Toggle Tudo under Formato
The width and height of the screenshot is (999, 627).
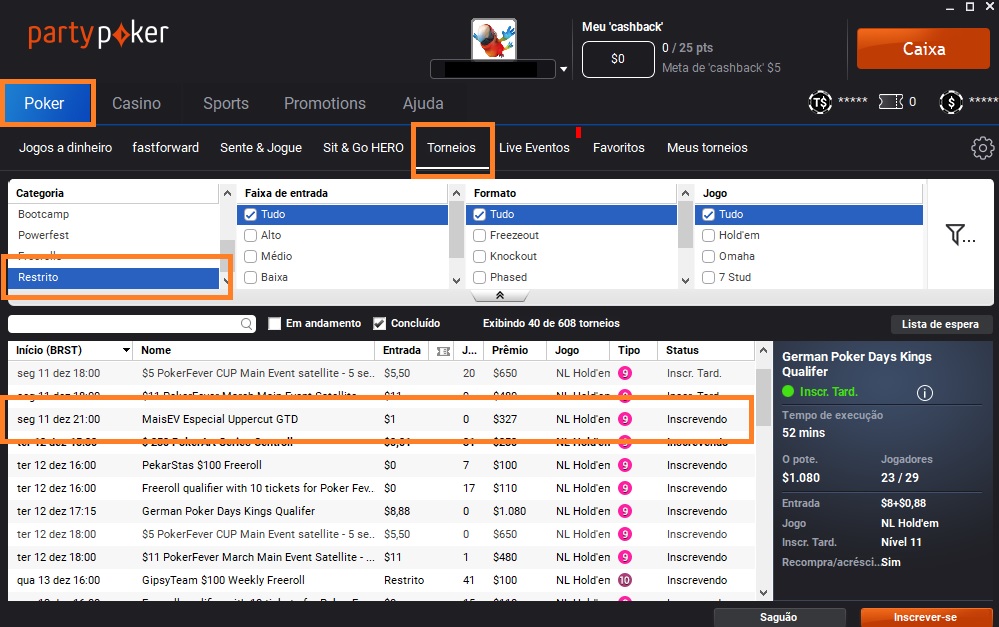click(479, 215)
